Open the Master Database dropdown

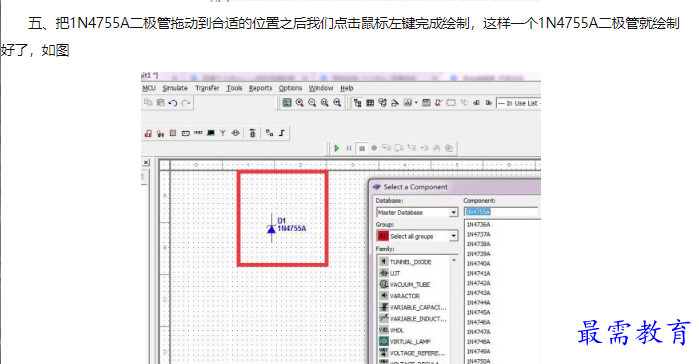[453, 213]
